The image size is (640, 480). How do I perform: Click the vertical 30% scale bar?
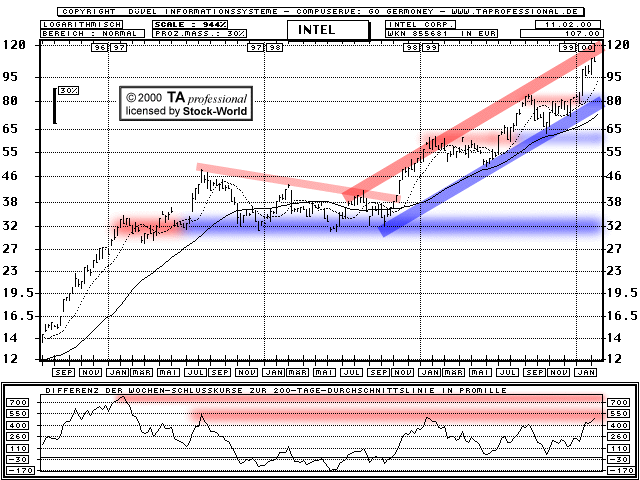54,105
